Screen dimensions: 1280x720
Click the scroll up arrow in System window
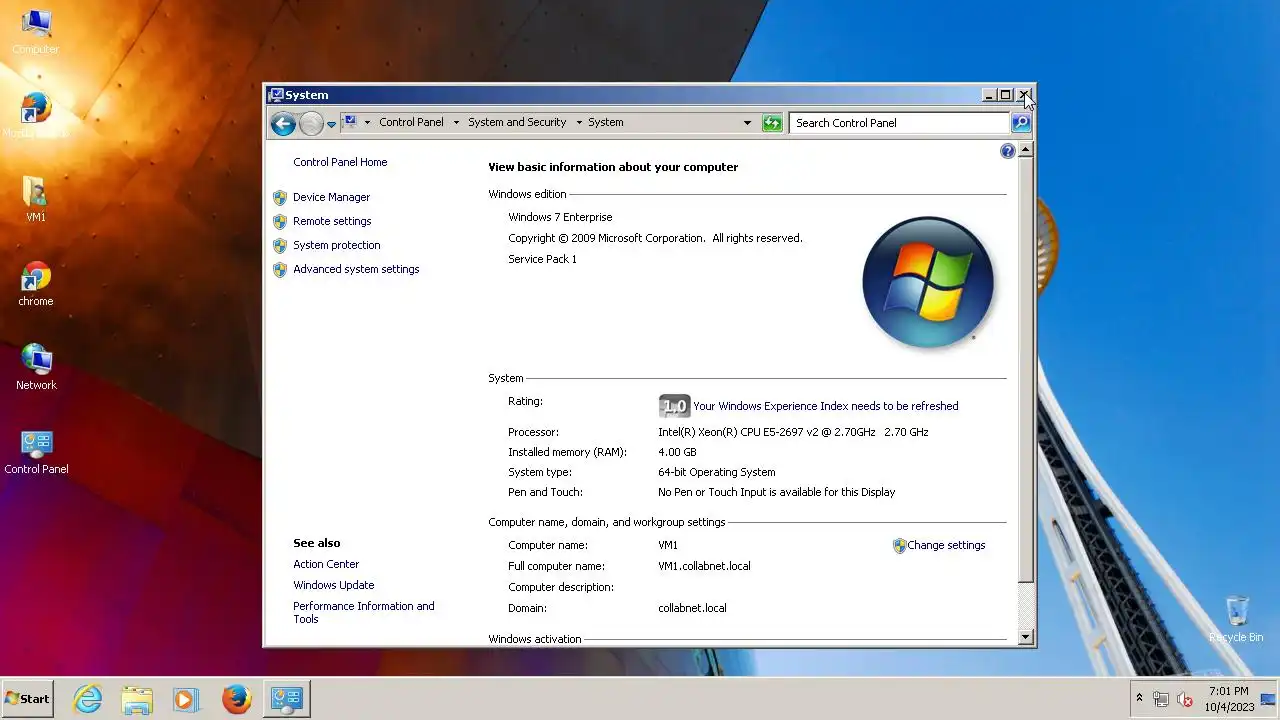click(1025, 150)
